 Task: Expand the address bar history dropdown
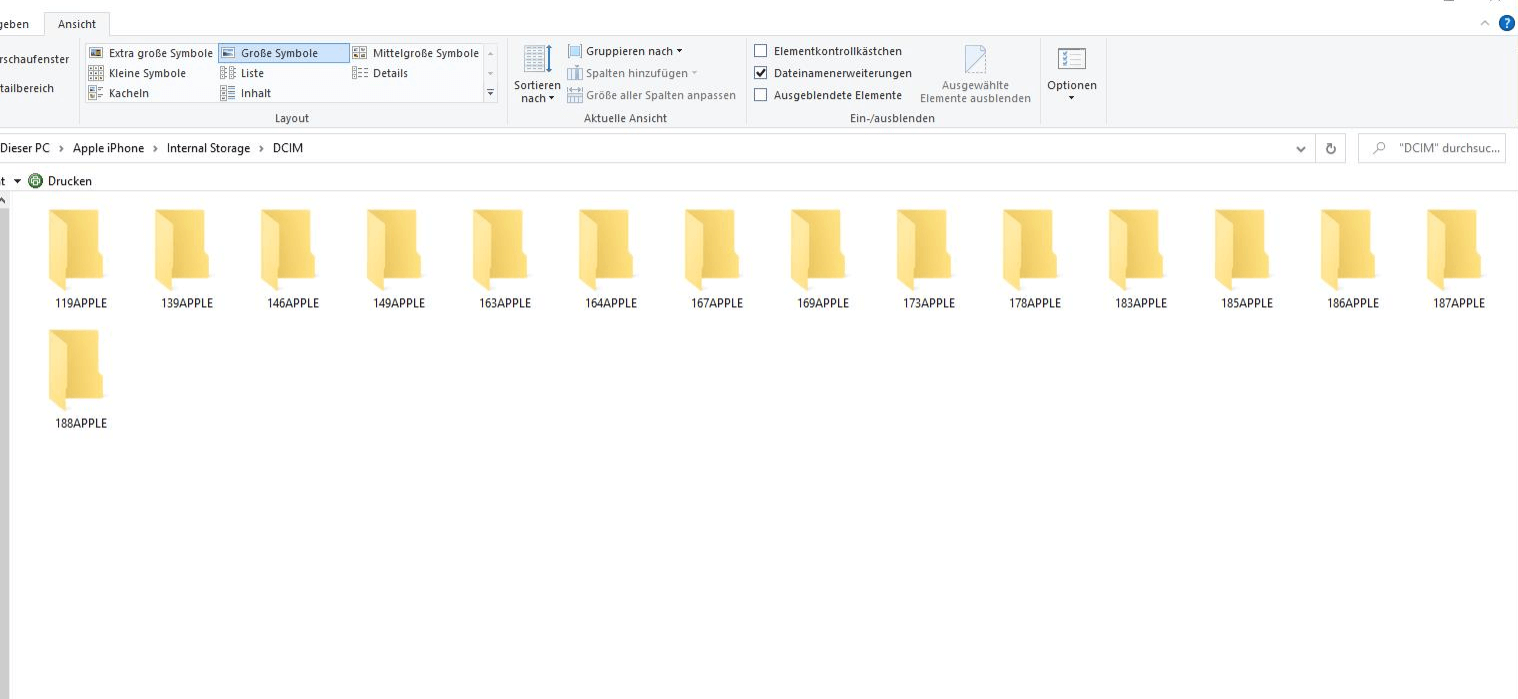point(1300,149)
